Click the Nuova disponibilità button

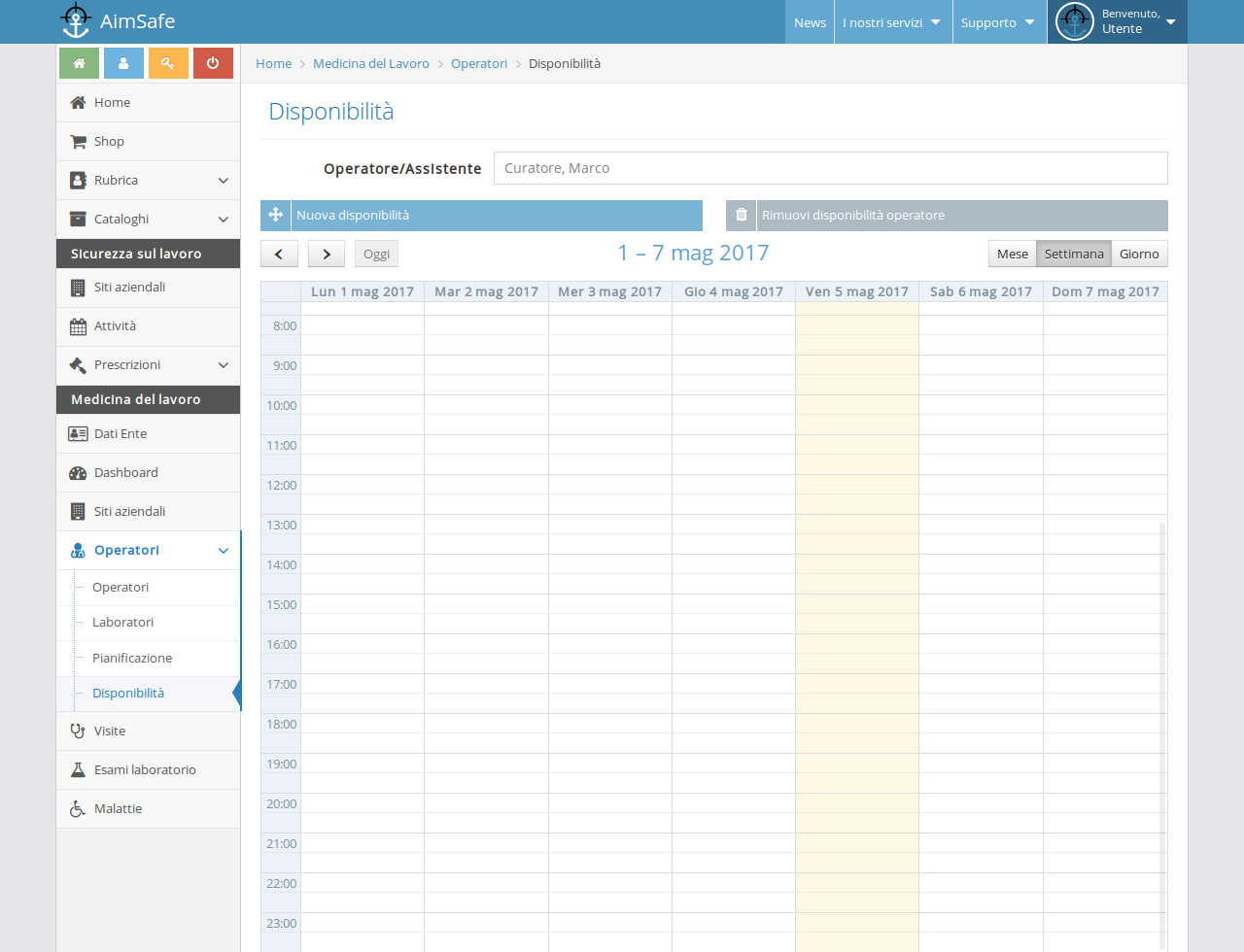pyautogui.click(x=481, y=215)
